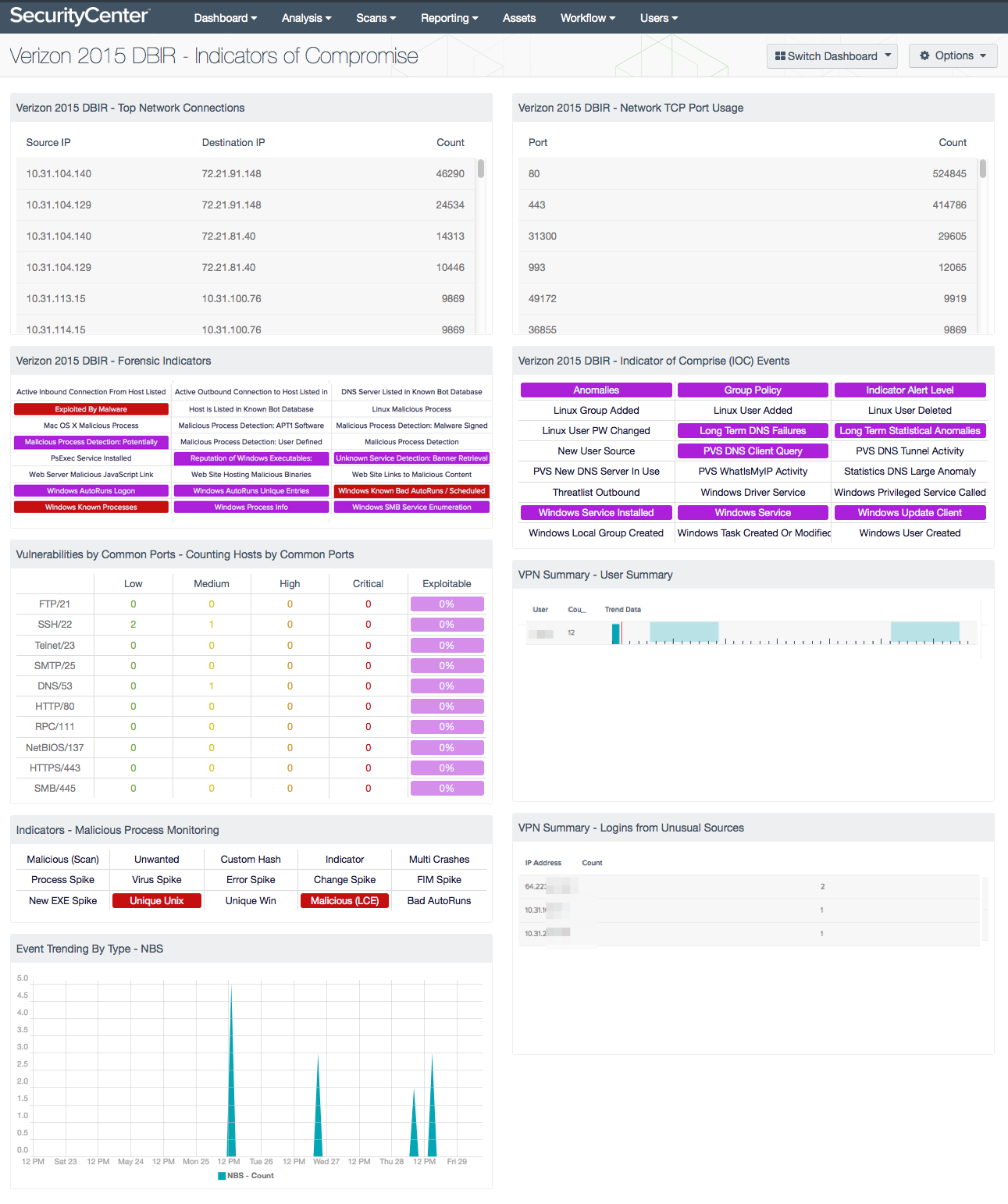1008x1204 pixels.
Task: Click the Network TCP Port Usage scrollbar
Action: [983, 169]
